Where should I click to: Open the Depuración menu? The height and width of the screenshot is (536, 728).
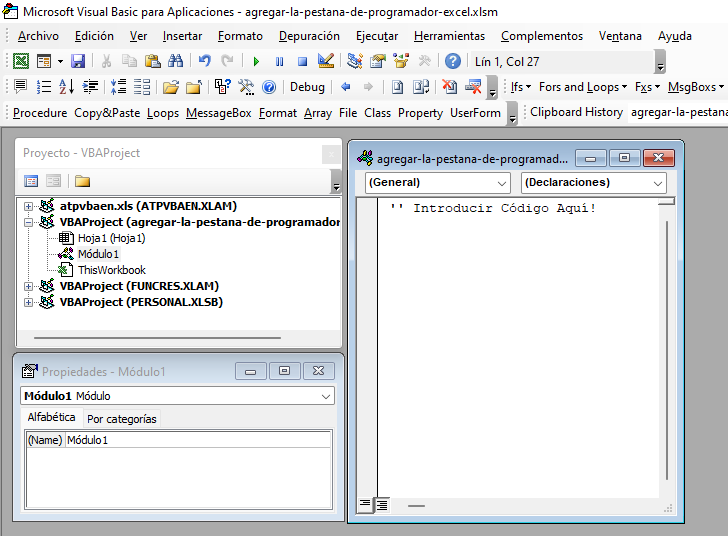pyautogui.click(x=309, y=36)
